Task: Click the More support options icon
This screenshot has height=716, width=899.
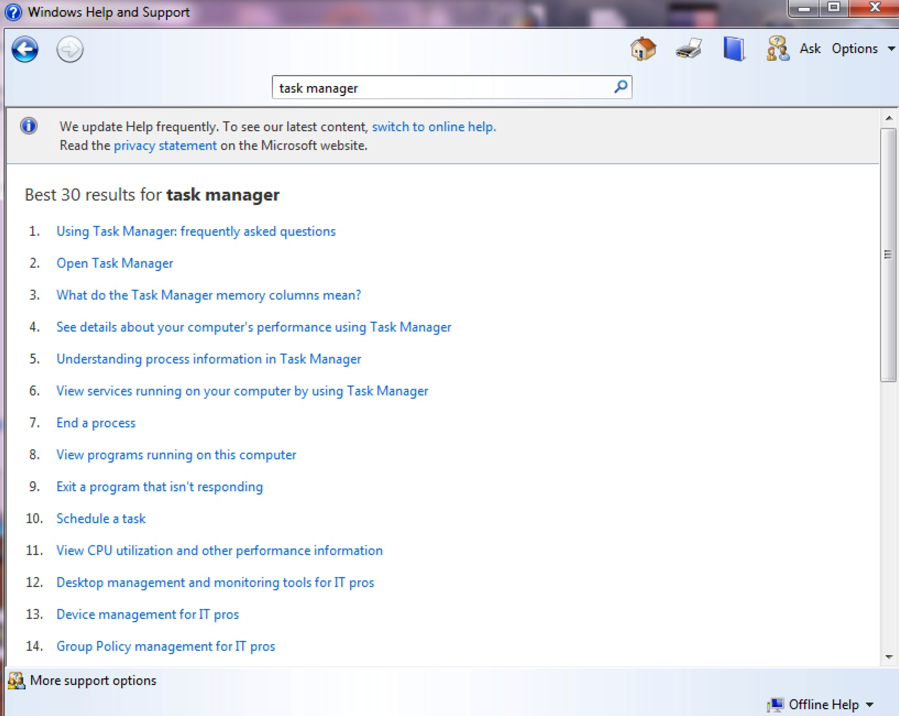Action: (16, 681)
